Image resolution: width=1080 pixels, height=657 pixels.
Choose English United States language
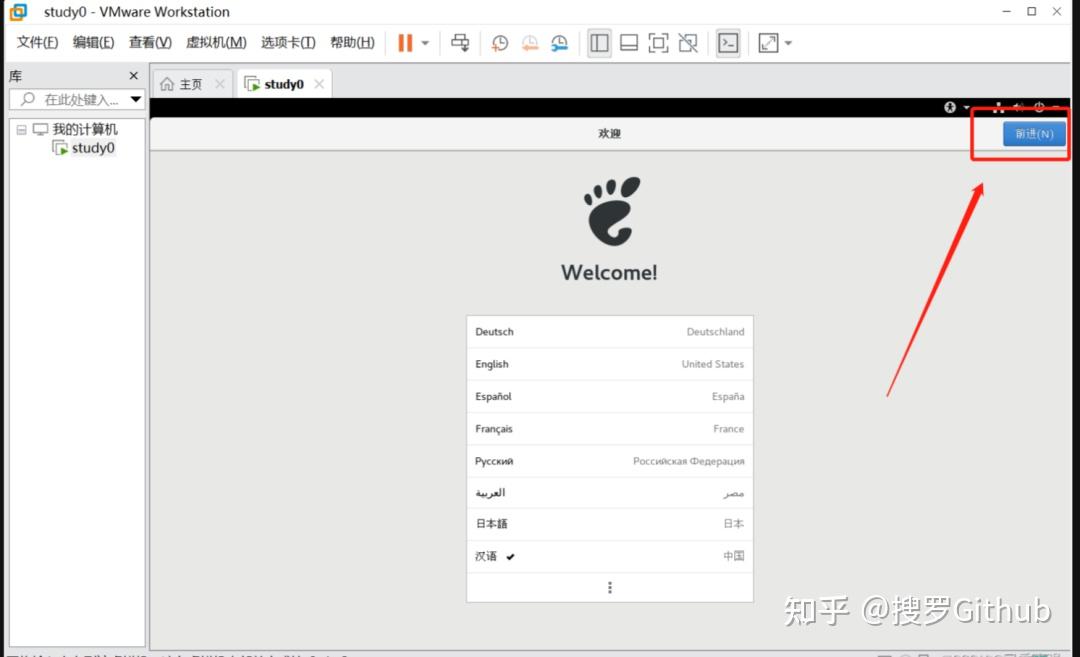tap(610, 364)
